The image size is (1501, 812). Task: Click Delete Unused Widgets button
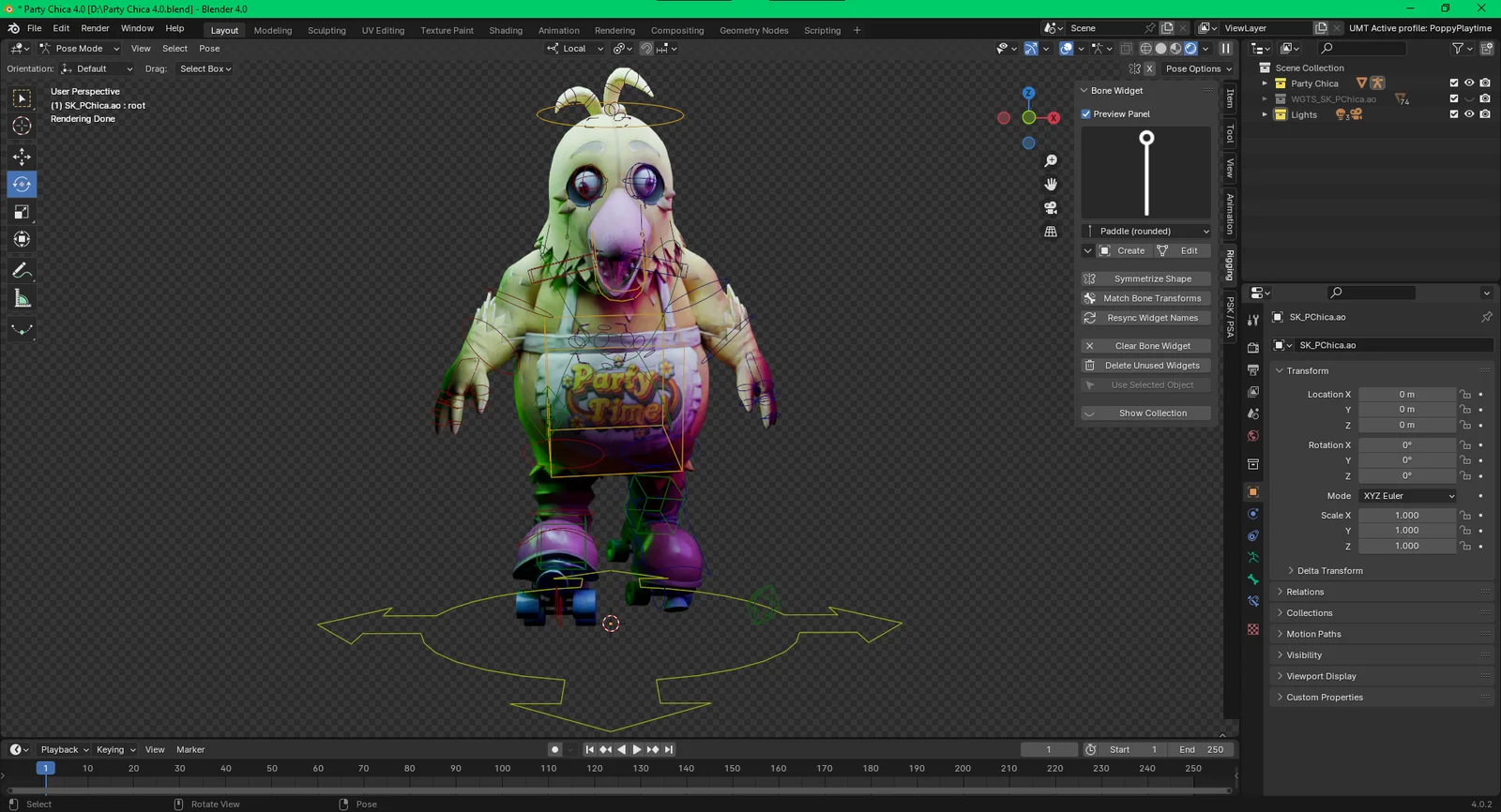click(1146, 367)
